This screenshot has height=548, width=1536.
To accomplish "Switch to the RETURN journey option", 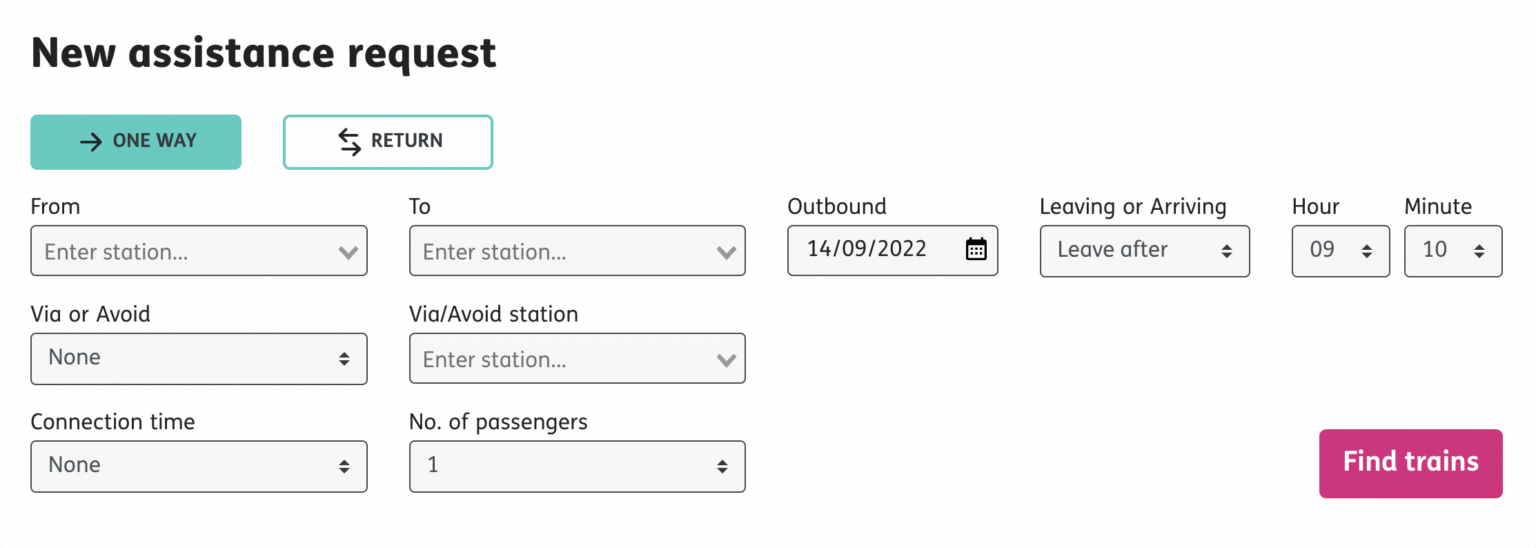I will [388, 142].
